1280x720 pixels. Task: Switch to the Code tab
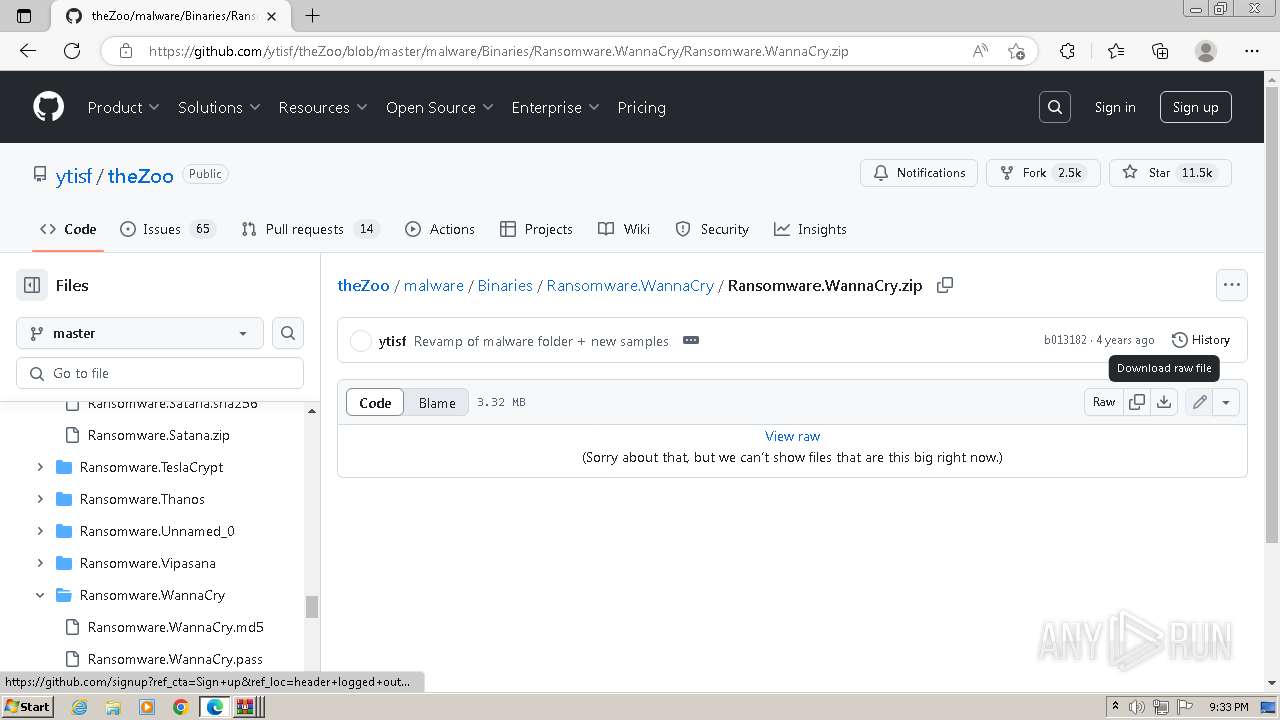(x=68, y=229)
